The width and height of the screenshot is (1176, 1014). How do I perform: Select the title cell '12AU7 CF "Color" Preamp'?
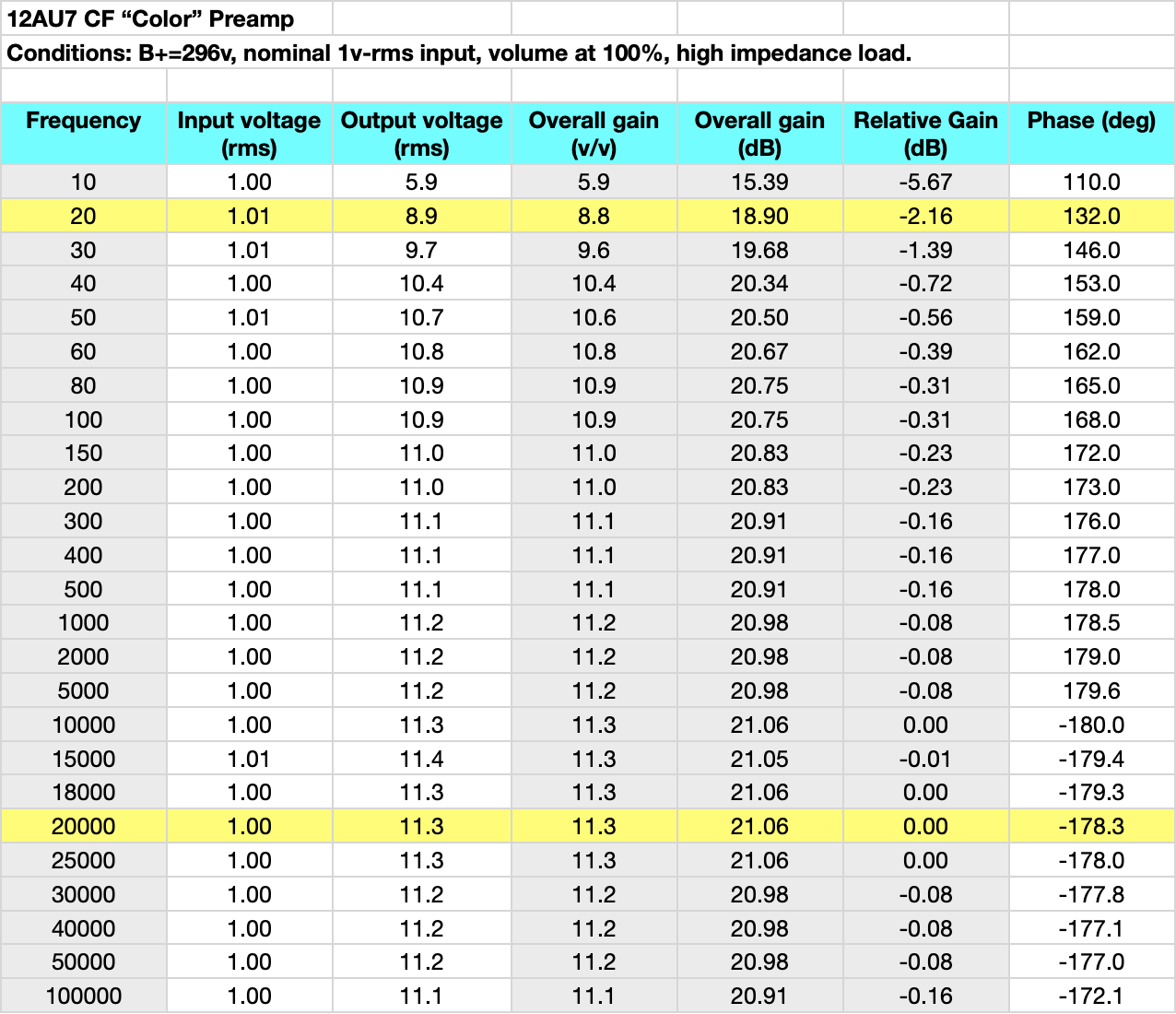[x=166, y=18]
